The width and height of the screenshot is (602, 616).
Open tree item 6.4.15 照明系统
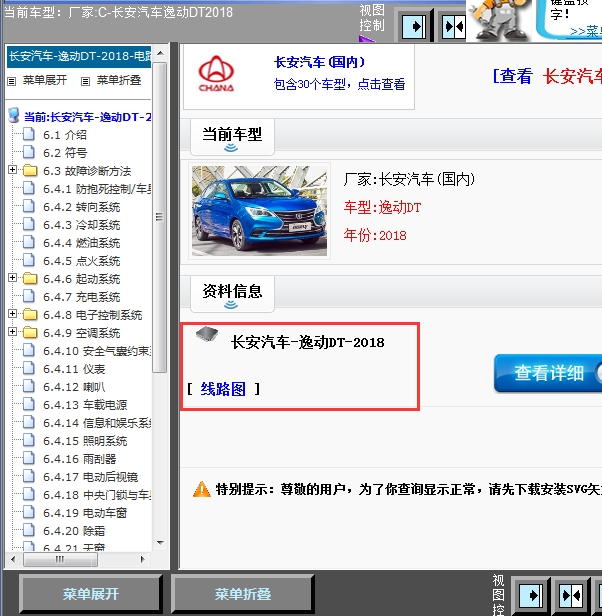[x=85, y=441]
